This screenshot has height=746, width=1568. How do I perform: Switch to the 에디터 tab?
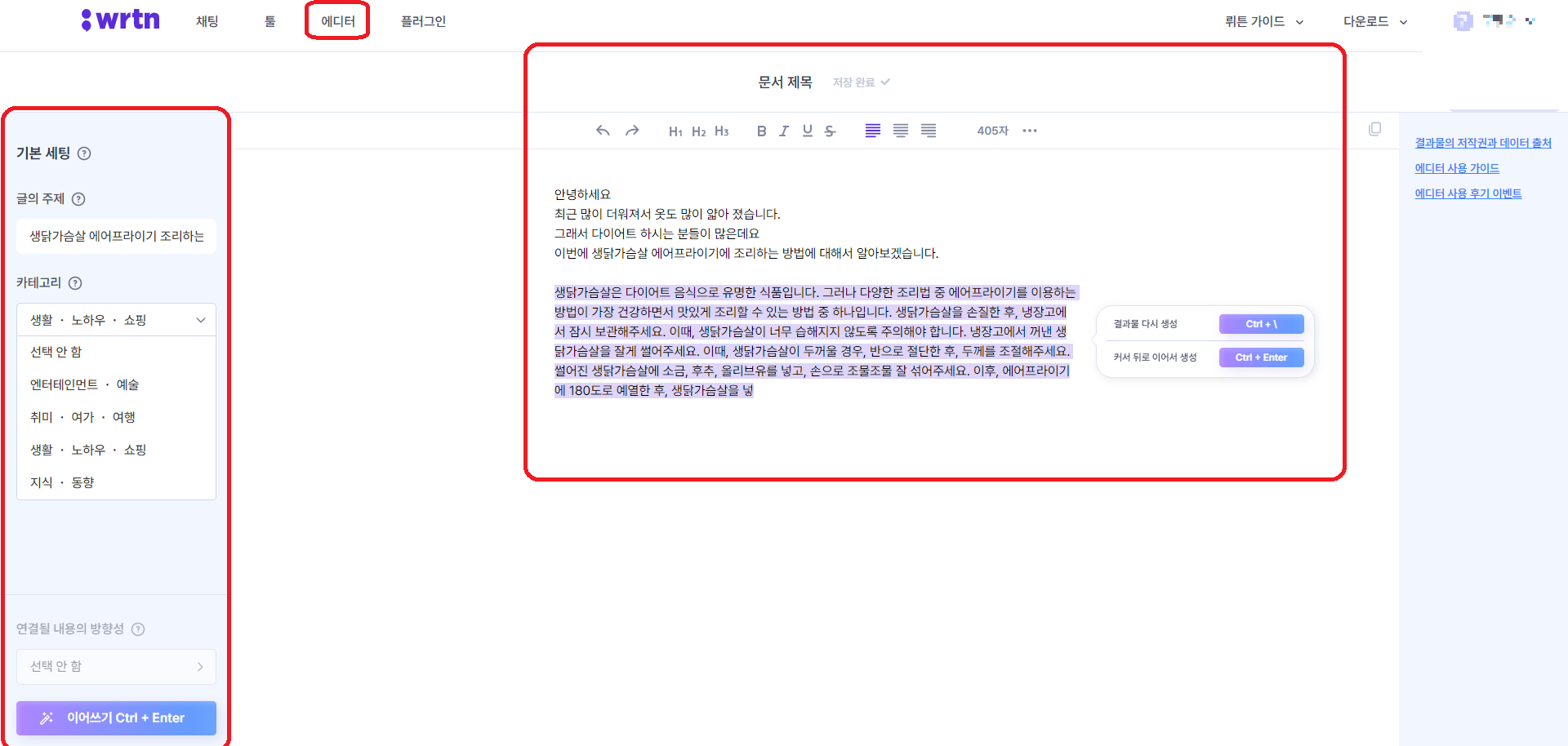pyautogui.click(x=338, y=21)
